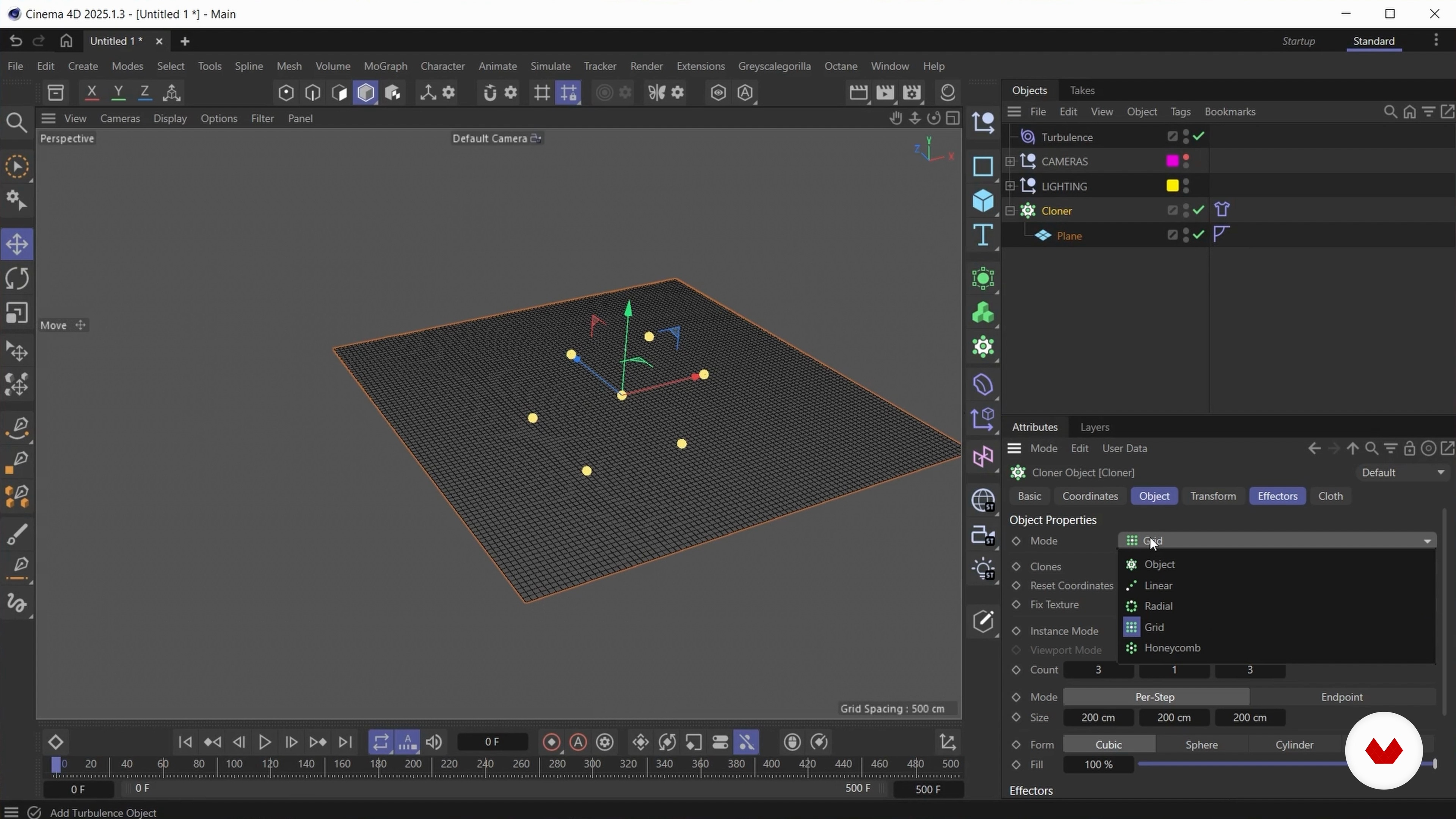The image size is (1456, 819).
Task: Open the search magnifier in left toolbar
Action: click(x=16, y=122)
